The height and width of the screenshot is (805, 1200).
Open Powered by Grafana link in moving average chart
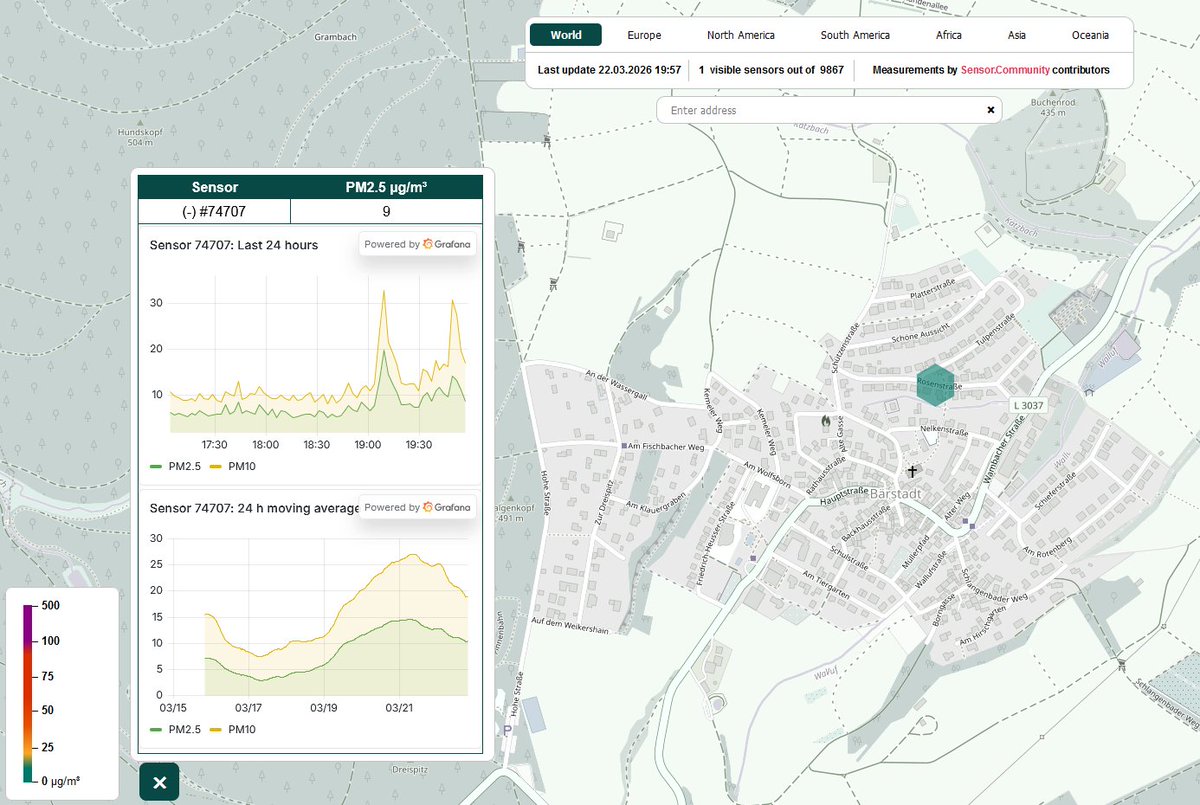[x=418, y=507]
